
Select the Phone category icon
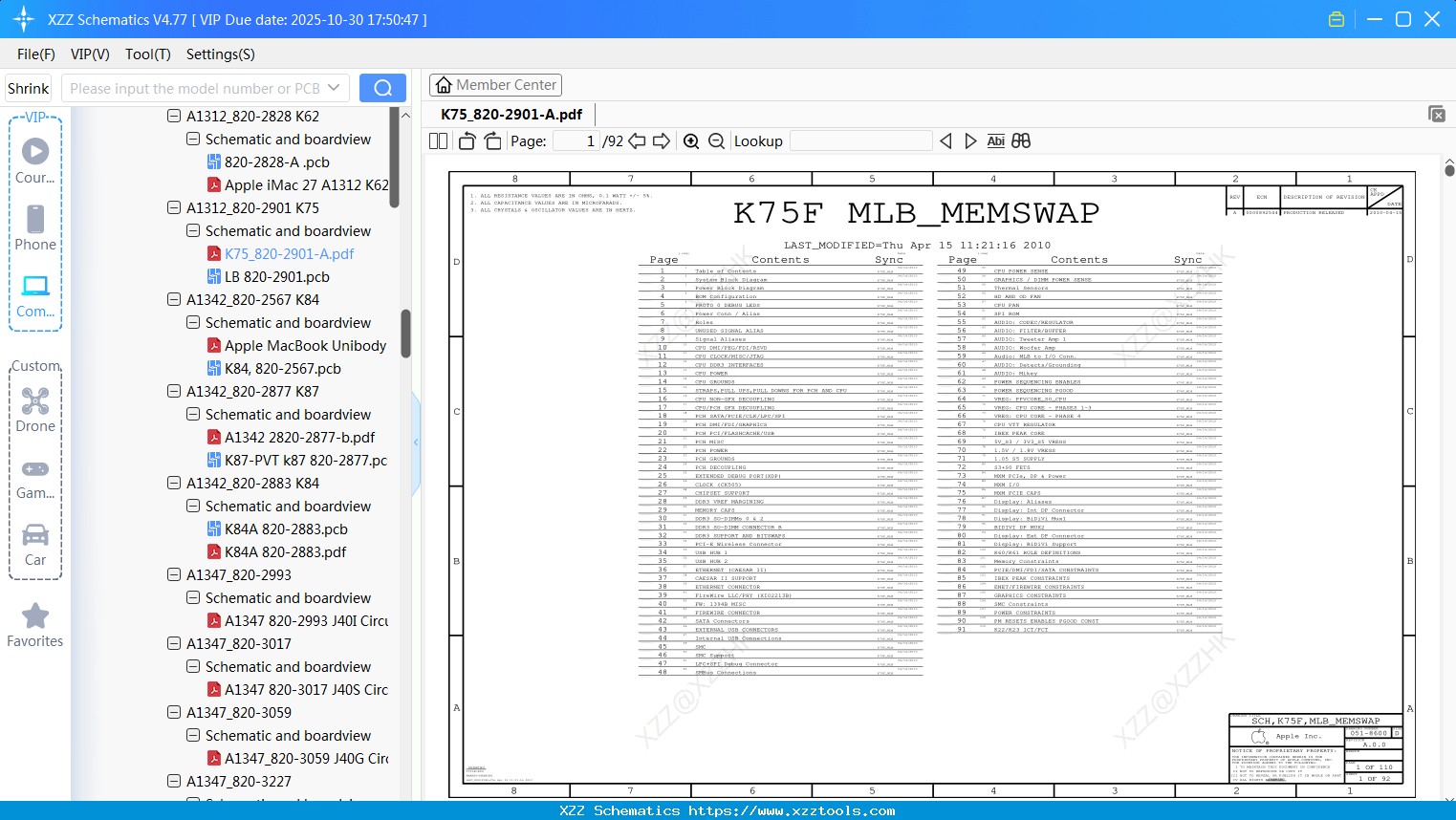click(35, 227)
